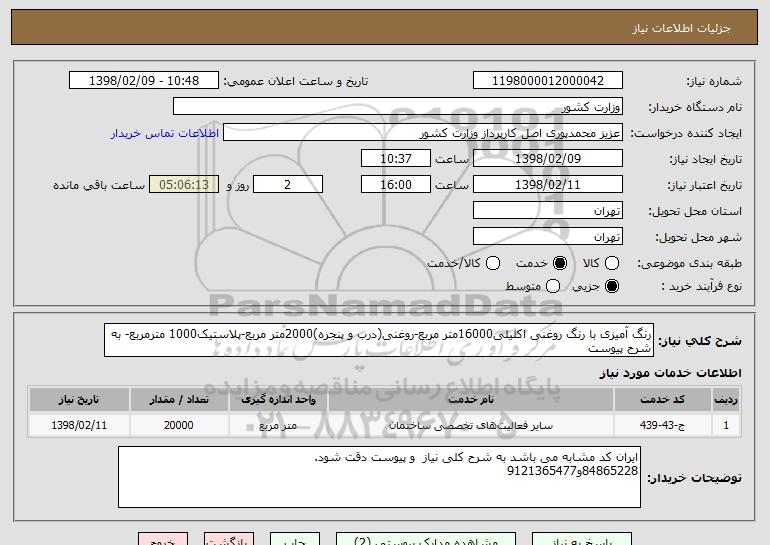Click the واحد اندازه گیری column header

click(278, 400)
